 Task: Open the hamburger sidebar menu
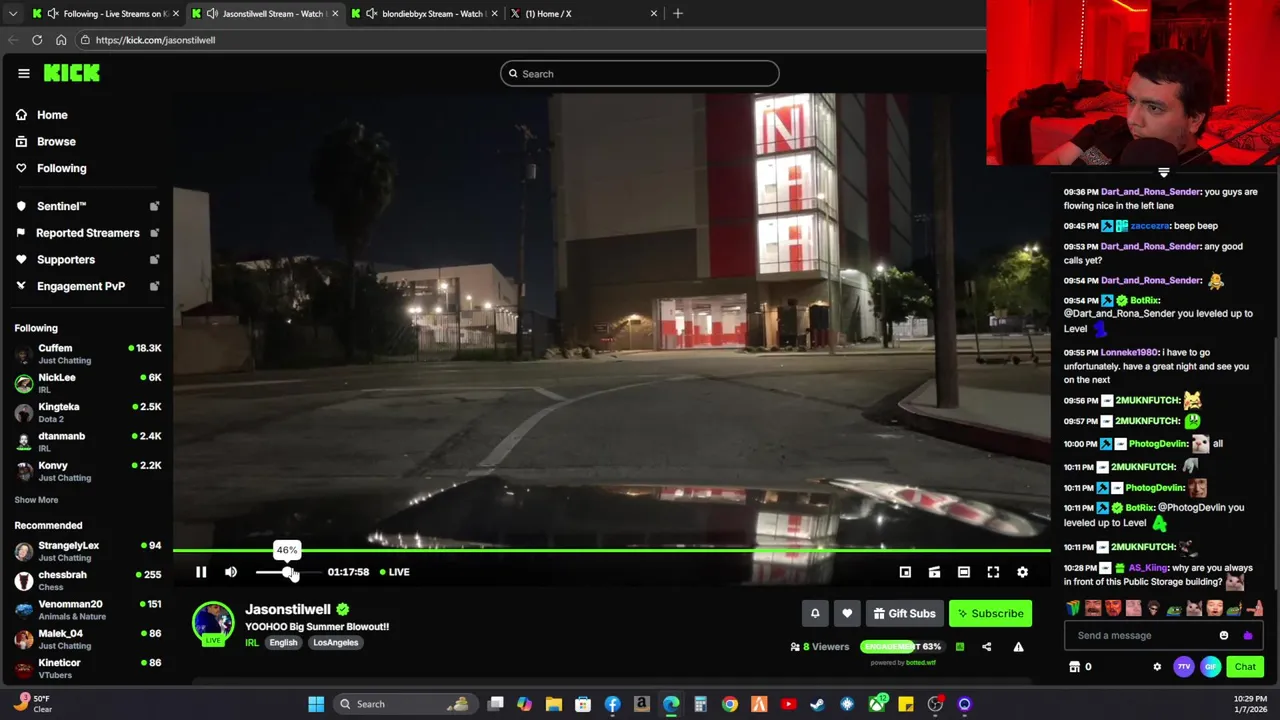click(x=24, y=73)
